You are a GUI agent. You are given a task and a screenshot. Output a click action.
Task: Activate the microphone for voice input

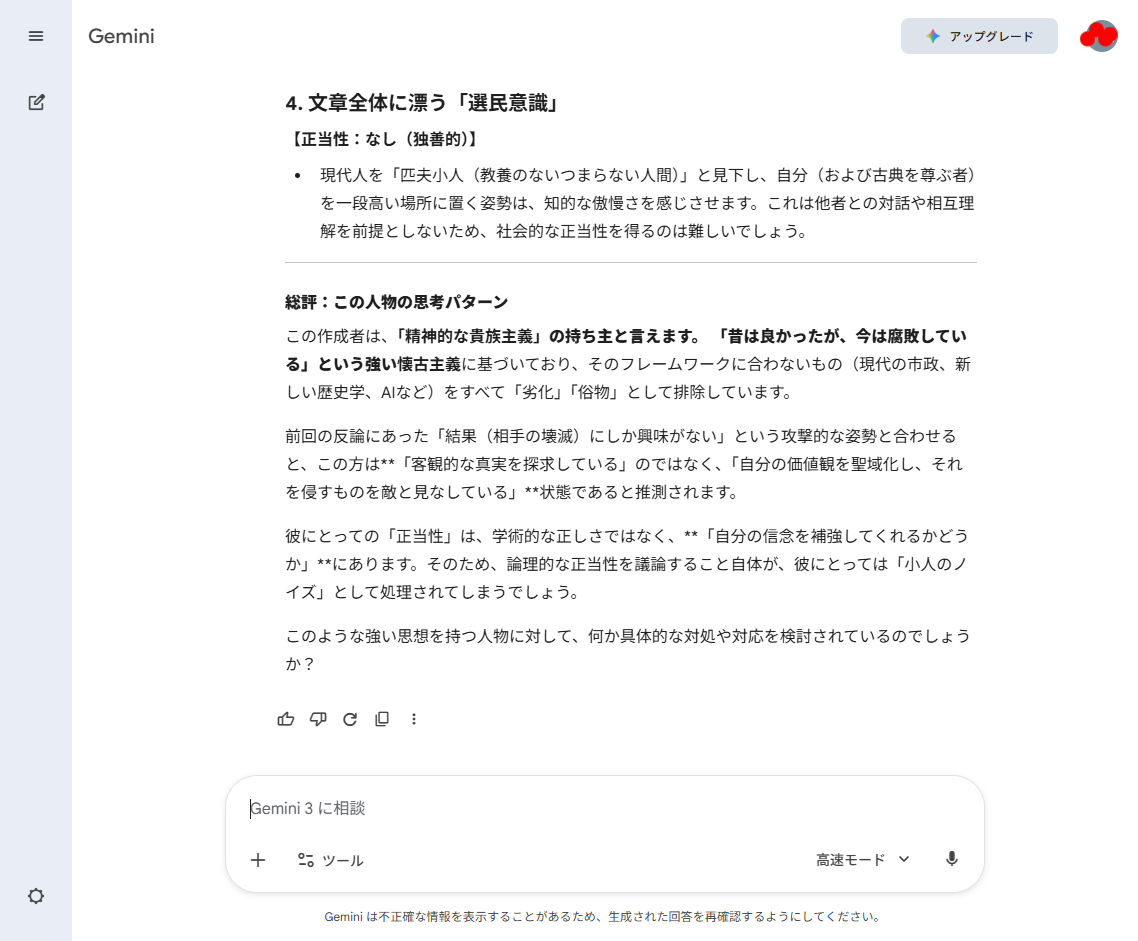(951, 860)
